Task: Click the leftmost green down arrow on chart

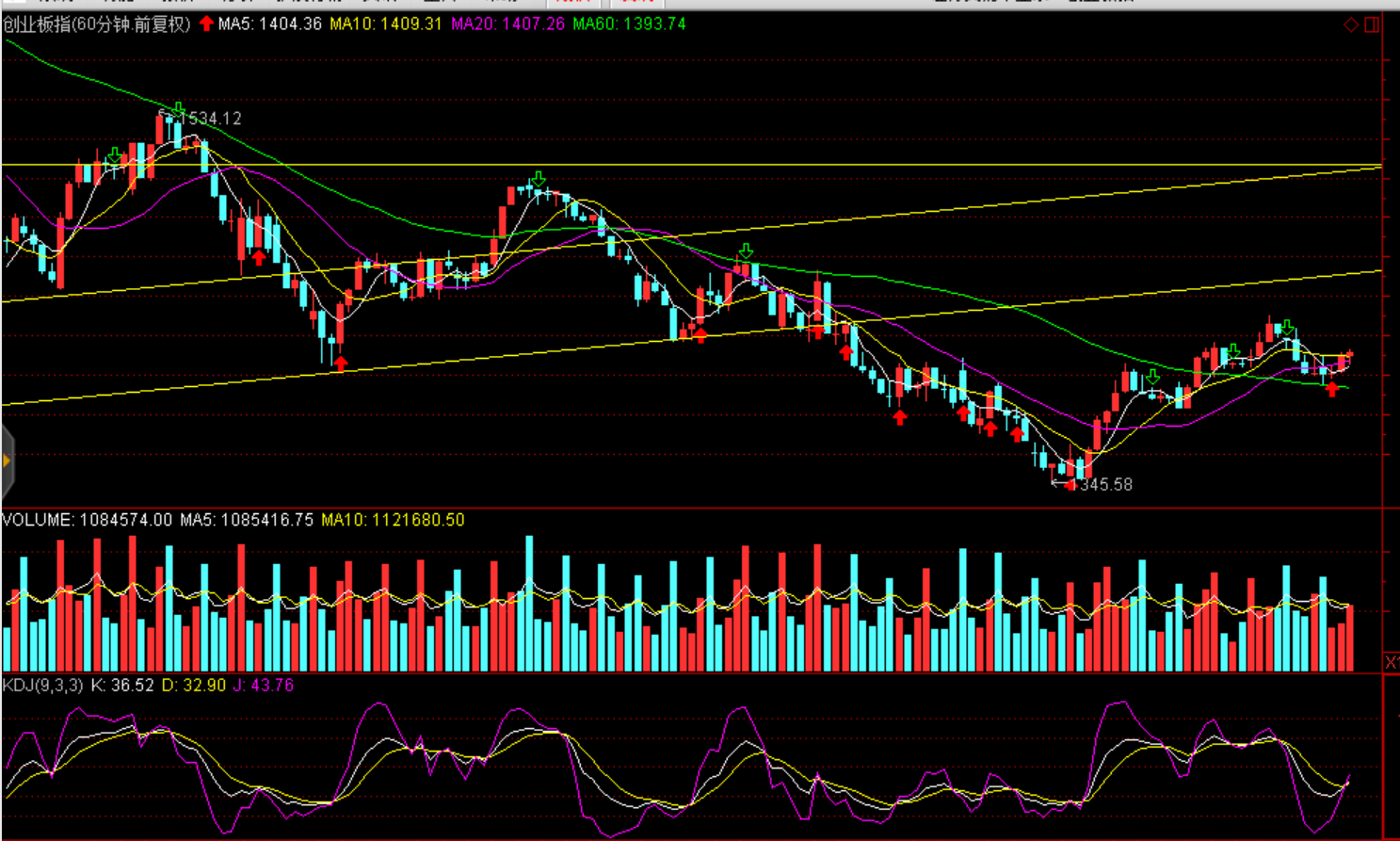Action: tap(115, 154)
